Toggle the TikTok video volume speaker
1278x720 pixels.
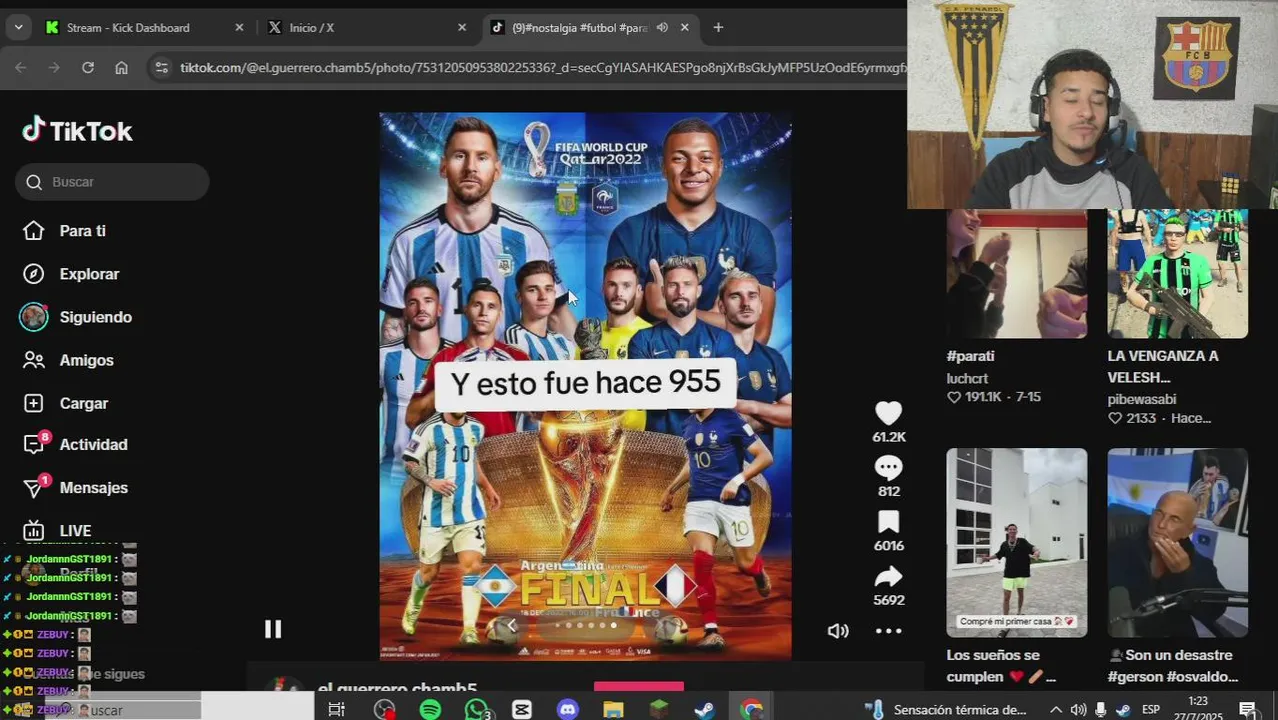click(x=838, y=631)
